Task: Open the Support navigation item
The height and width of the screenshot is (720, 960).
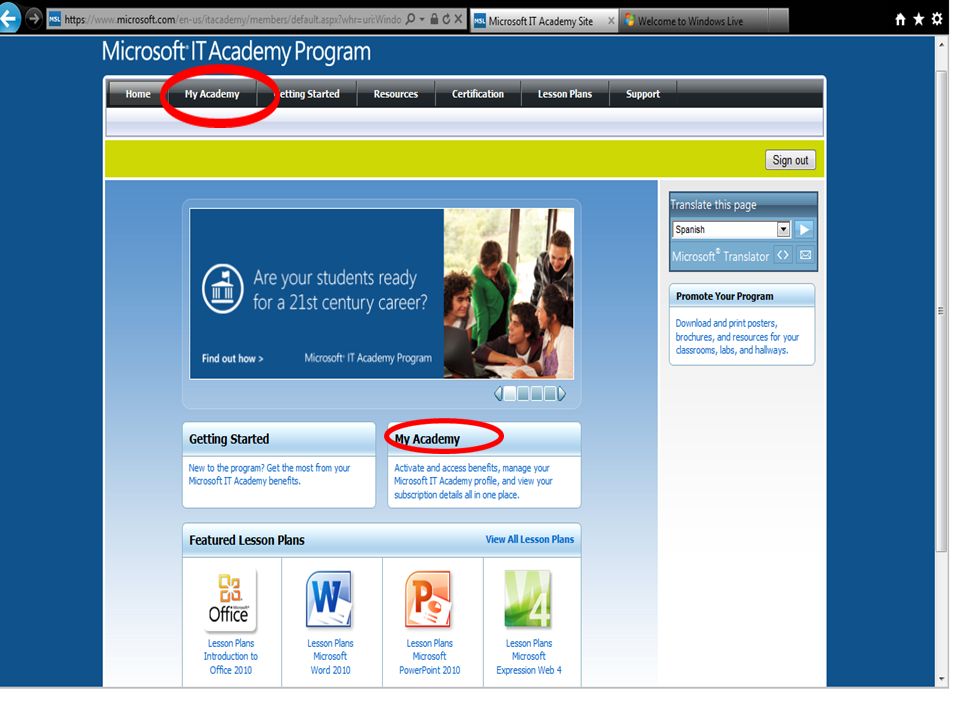Action: [x=643, y=94]
